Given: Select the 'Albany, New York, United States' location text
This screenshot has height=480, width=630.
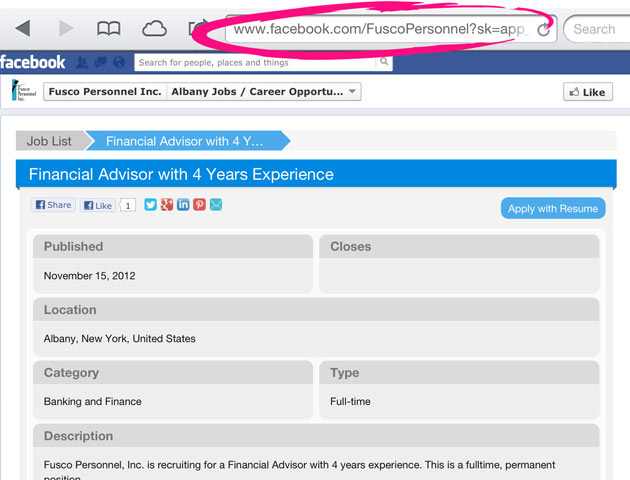Looking at the screenshot, I should coord(120,339).
